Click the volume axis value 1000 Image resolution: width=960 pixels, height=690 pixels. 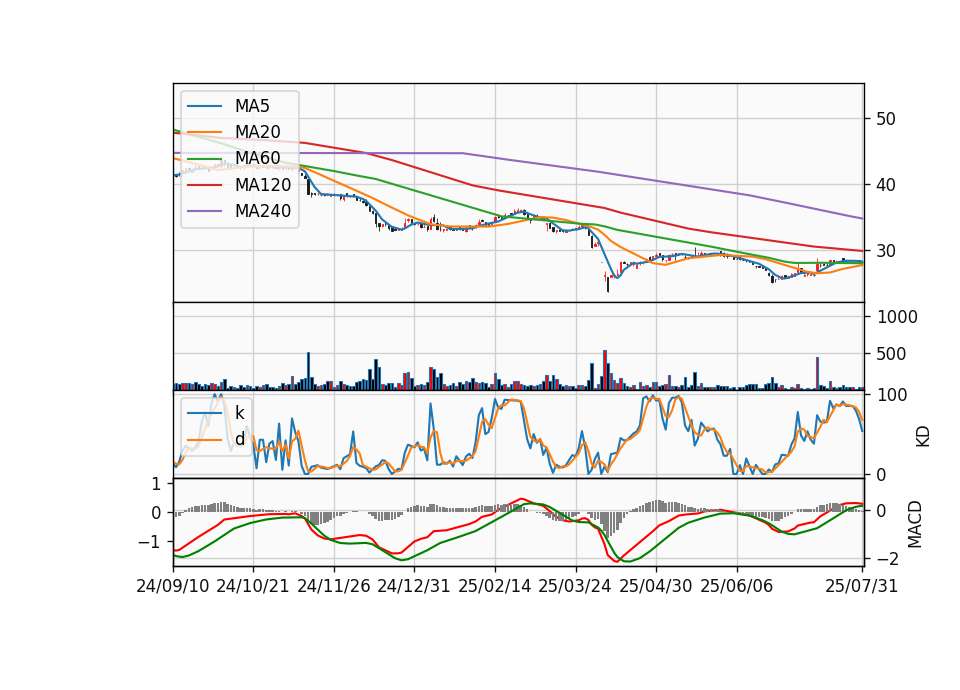click(x=898, y=317)
